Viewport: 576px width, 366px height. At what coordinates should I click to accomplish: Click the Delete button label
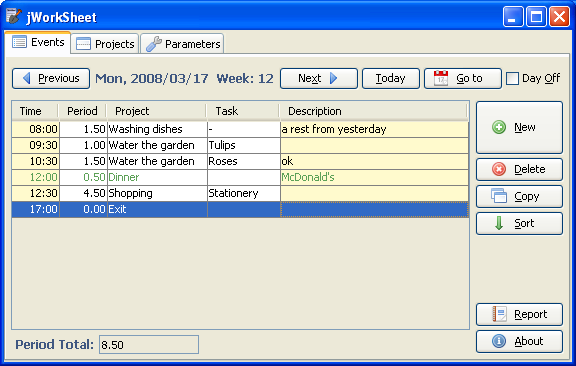tap(529, 169)
